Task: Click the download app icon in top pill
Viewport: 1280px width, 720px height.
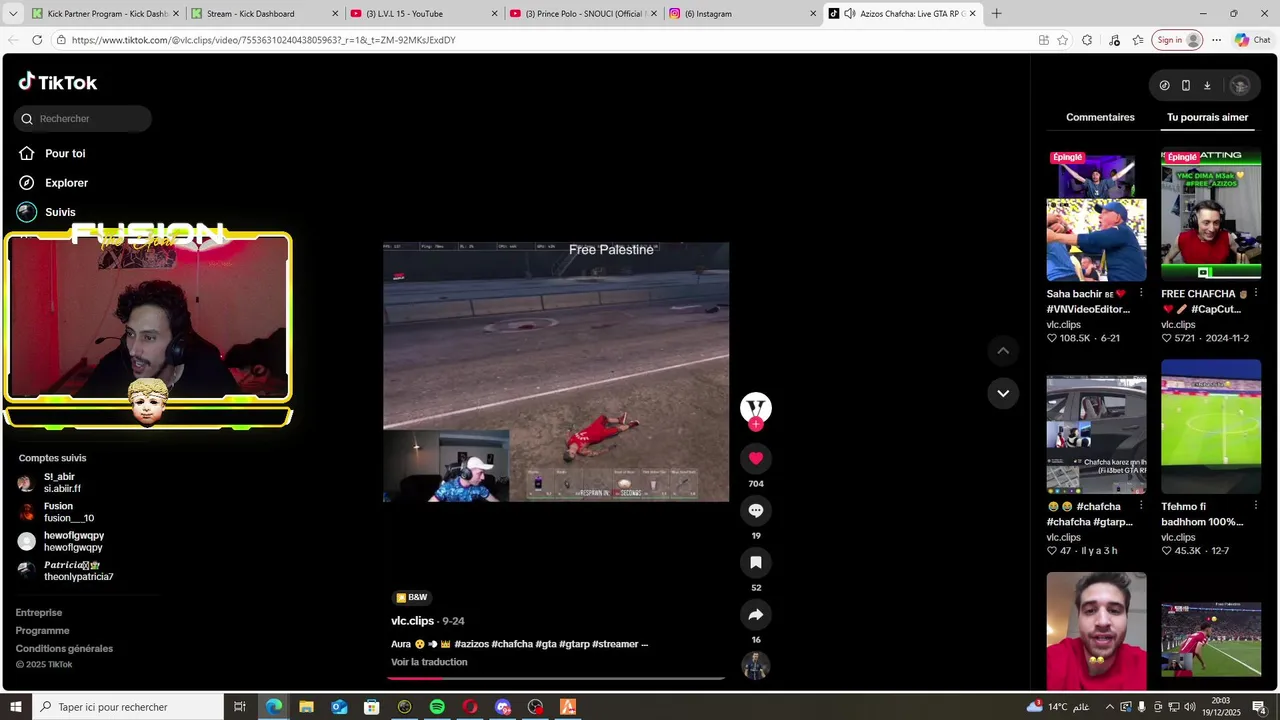Action: tap(1207, 86)
